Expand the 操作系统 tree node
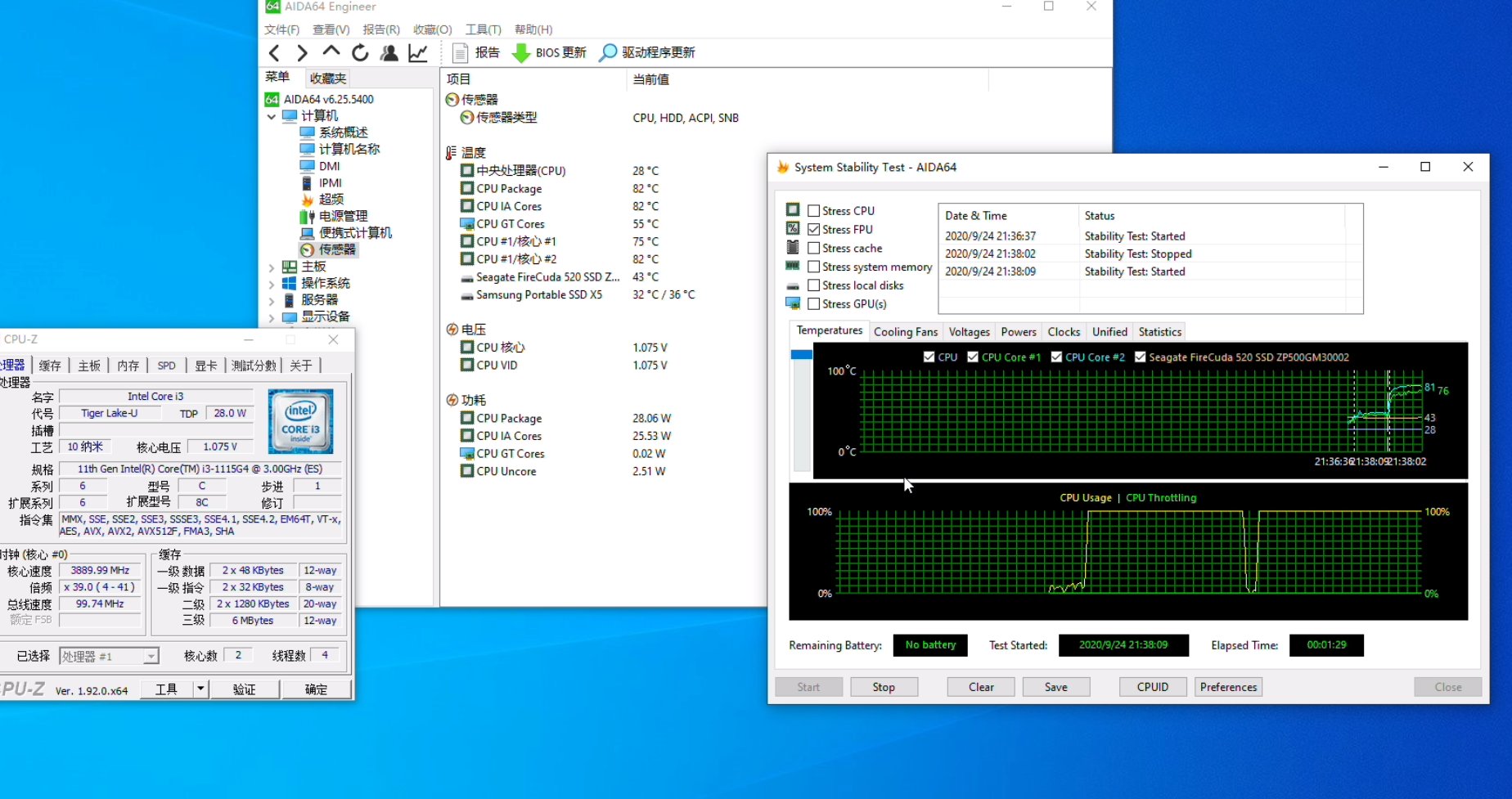The width and height of the screenshot is (1512, 799). point(272,284)
